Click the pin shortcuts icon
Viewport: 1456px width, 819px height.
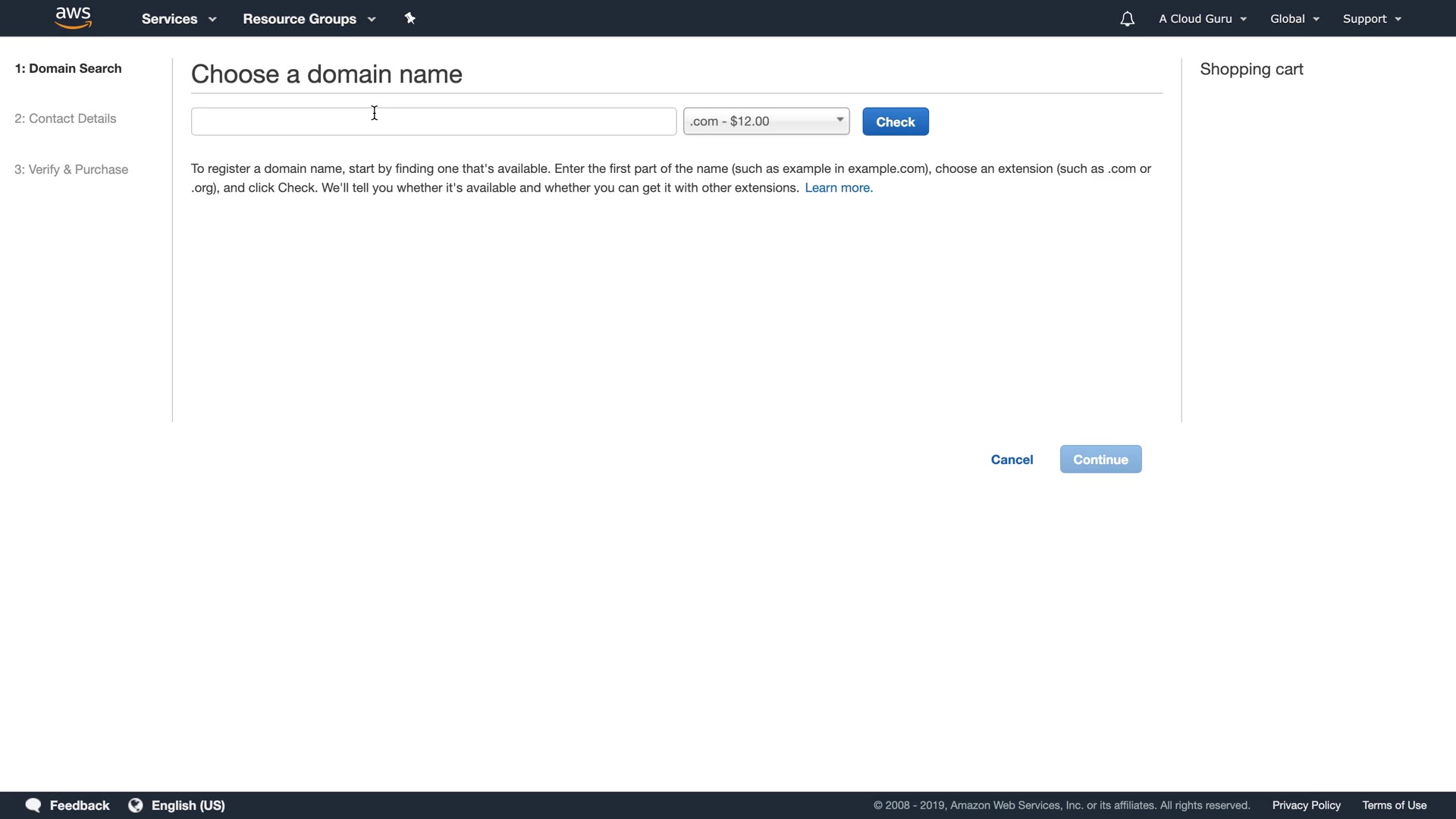pyautogui.click(x=410, y=18)
